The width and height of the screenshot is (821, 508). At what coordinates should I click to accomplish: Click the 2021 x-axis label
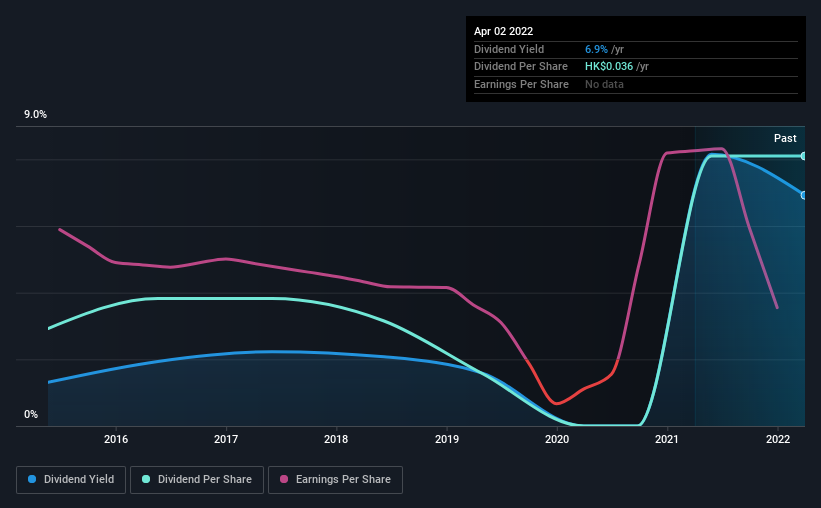pyautogui.click(x=667, y=438)
